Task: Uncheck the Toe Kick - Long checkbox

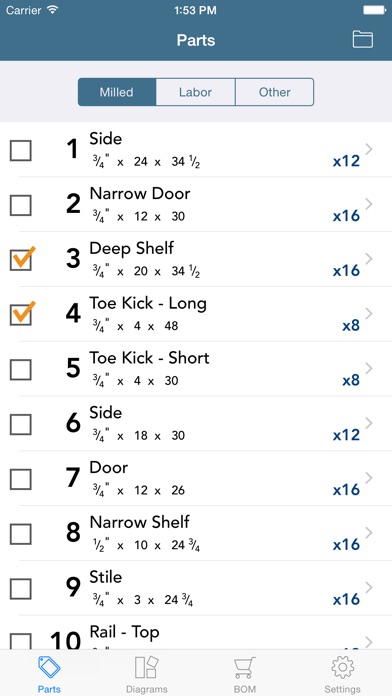Action: [21, 314]
